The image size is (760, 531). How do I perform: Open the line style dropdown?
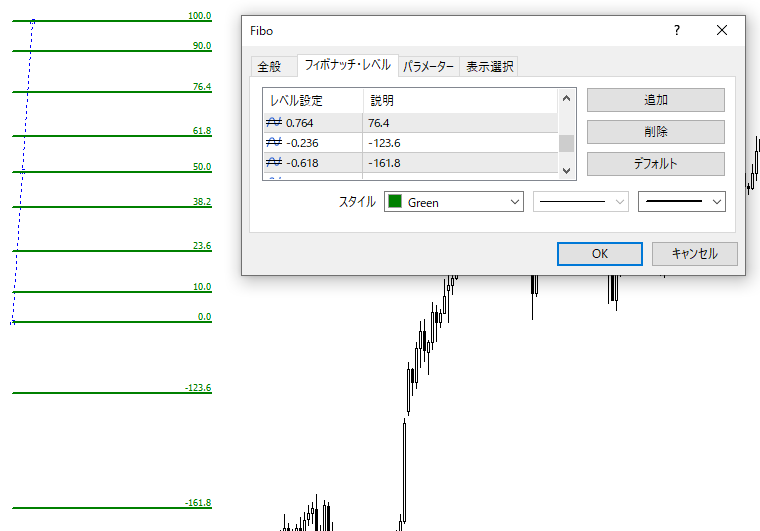pos(580,202)
